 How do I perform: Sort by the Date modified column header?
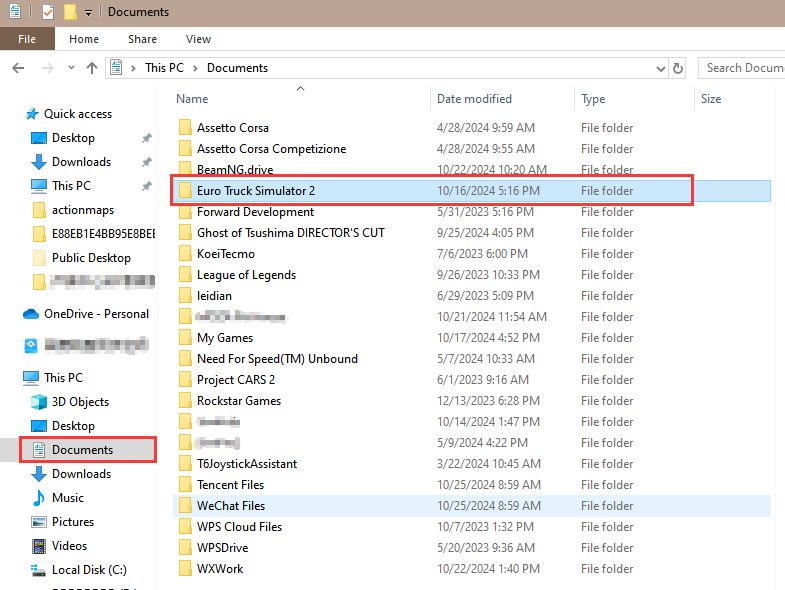click(x=474, y=99)
